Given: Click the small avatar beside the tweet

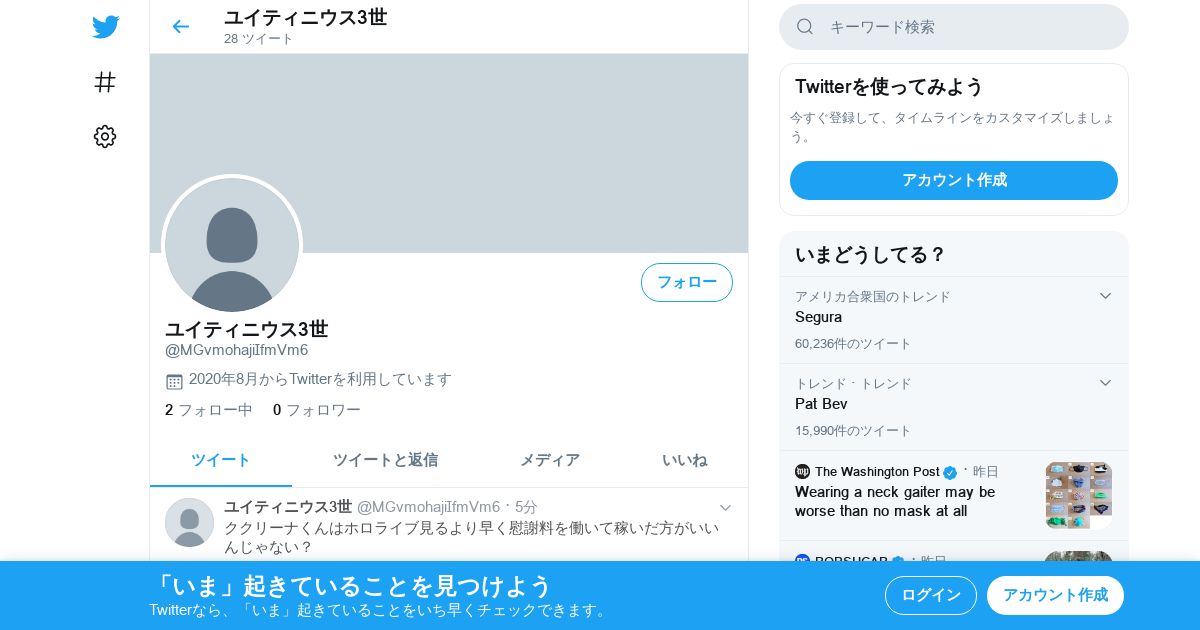Looking at the screenshot, I should pos(189,522).
